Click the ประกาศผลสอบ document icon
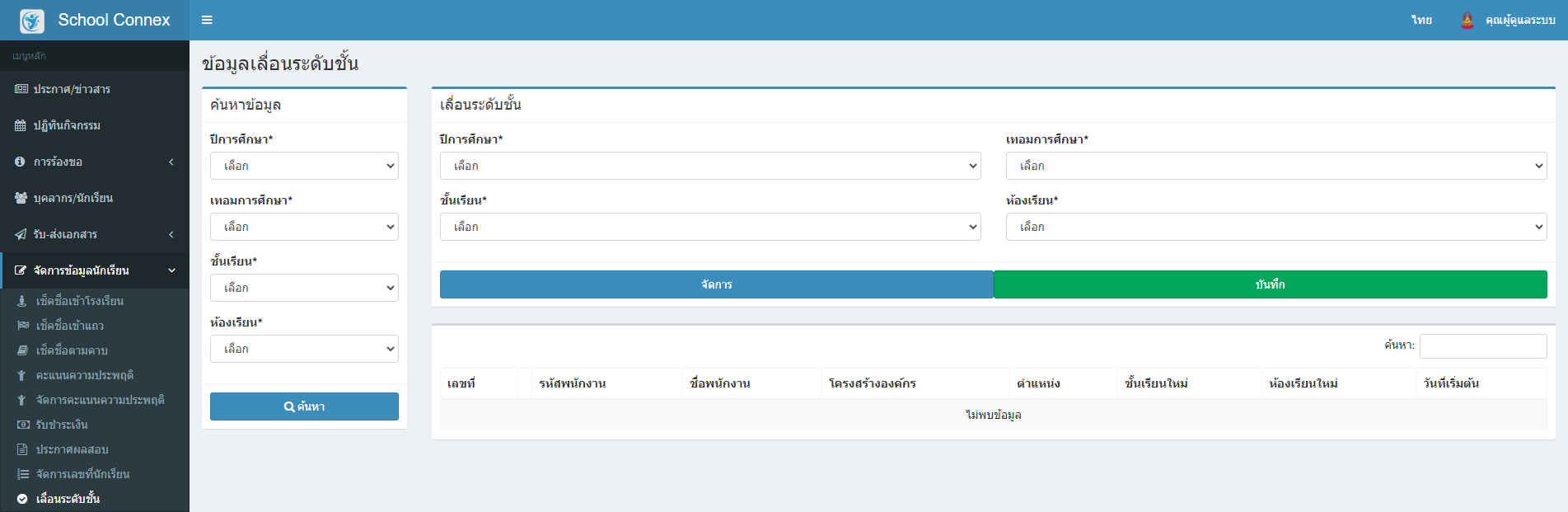 [22, 449]
